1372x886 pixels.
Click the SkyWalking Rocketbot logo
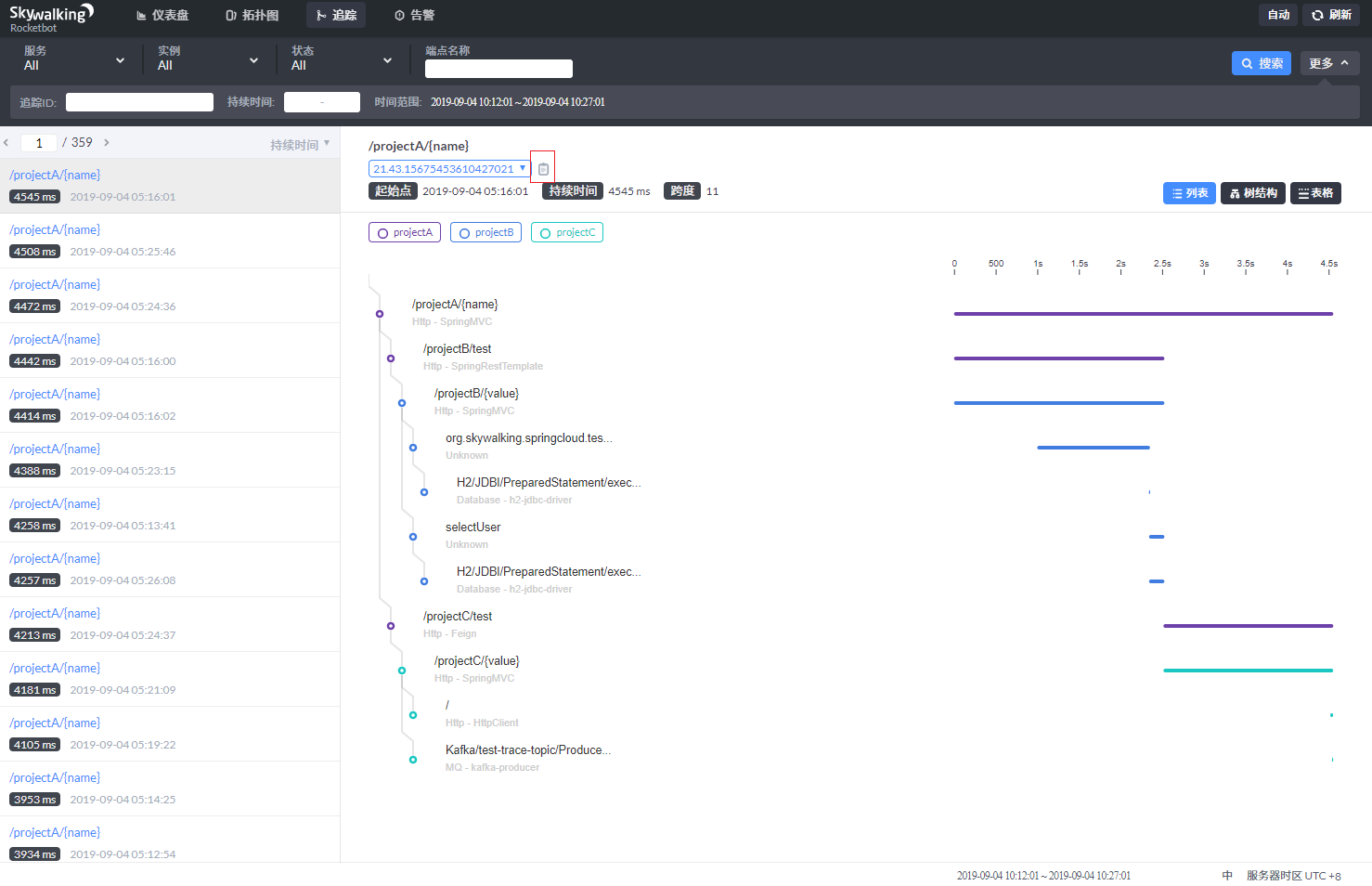pos(52,18)
